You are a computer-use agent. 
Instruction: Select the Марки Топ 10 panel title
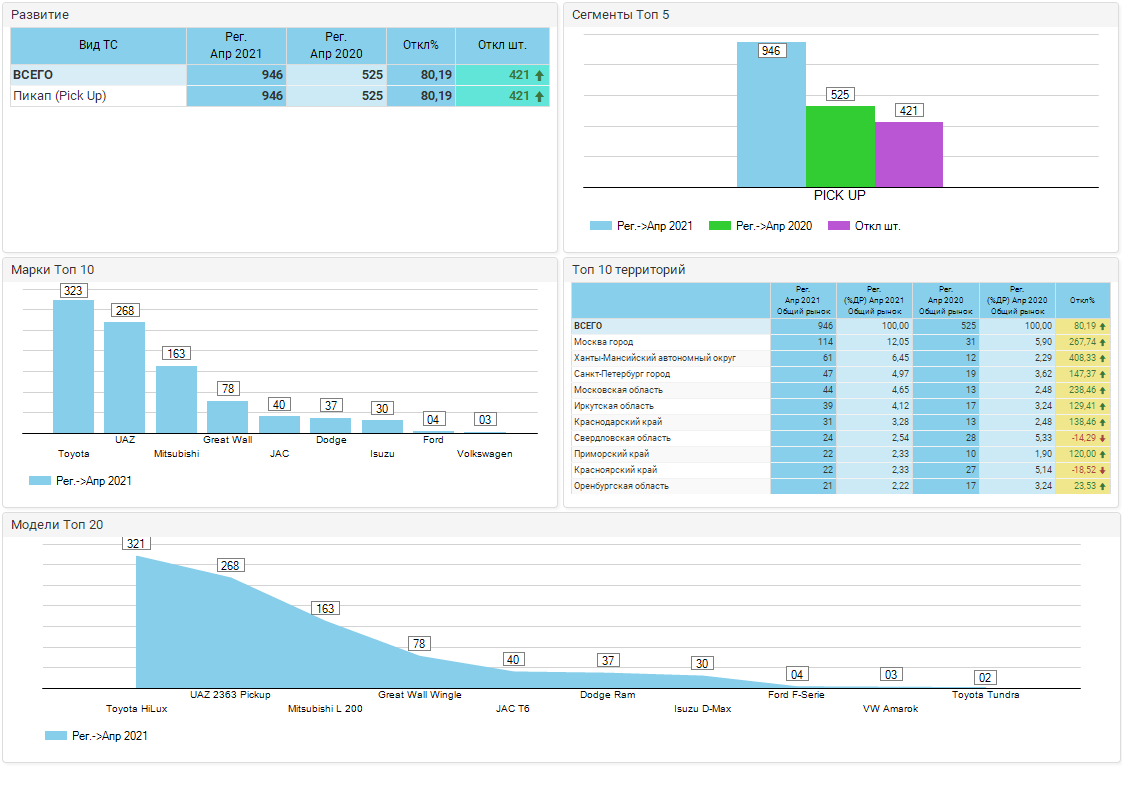(53, 270)
